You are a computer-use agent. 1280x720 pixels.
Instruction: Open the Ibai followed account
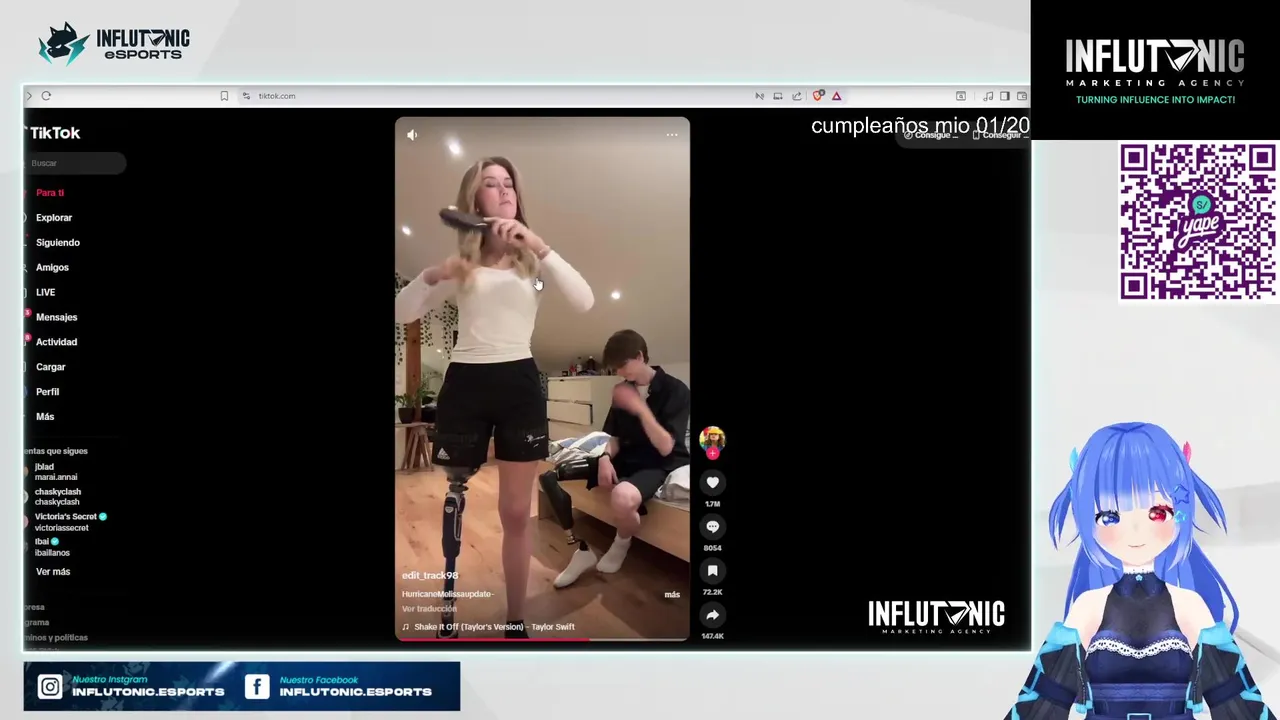point(52,547)
